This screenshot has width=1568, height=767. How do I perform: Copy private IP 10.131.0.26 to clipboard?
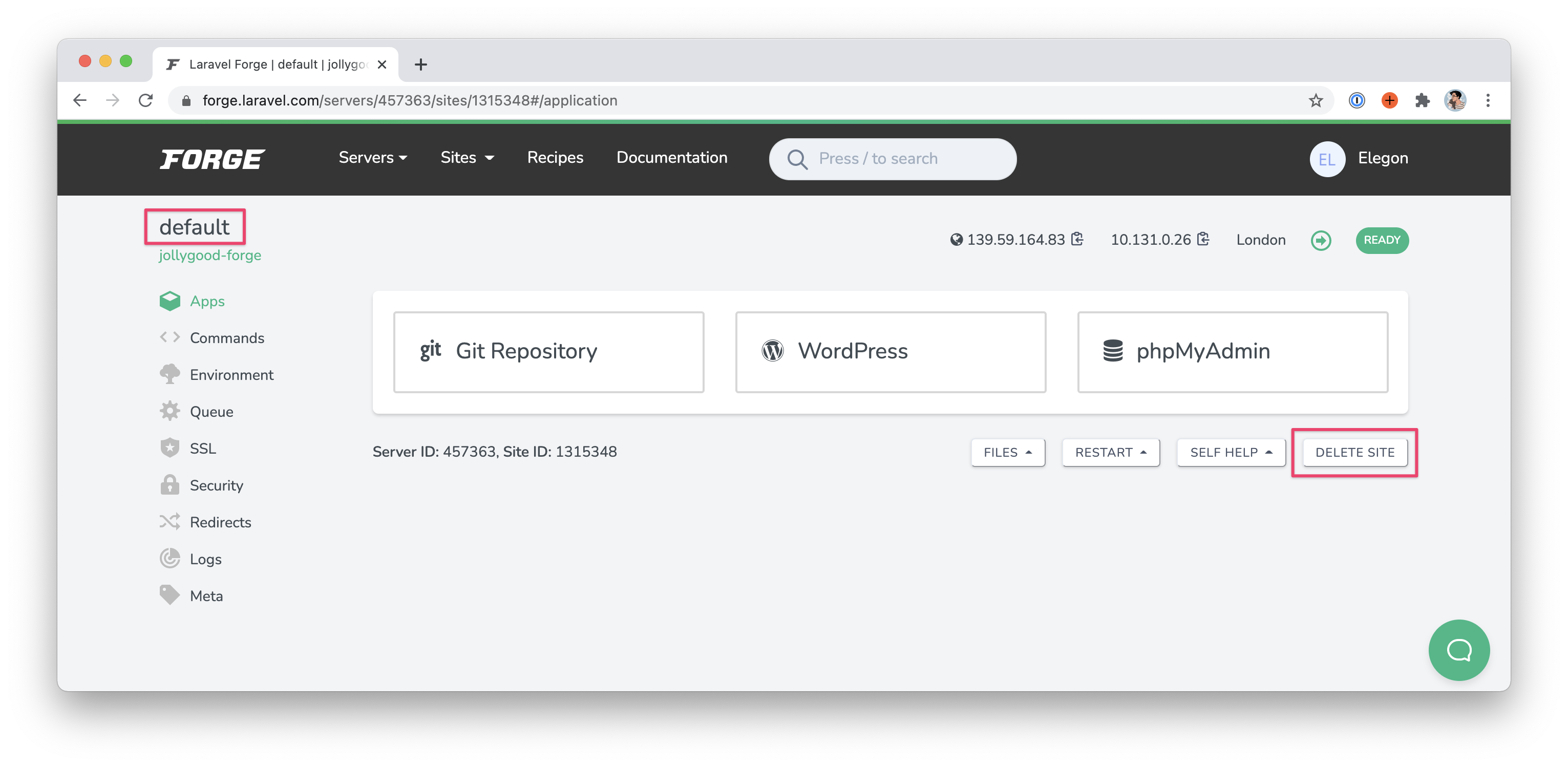click(1203, 239)
